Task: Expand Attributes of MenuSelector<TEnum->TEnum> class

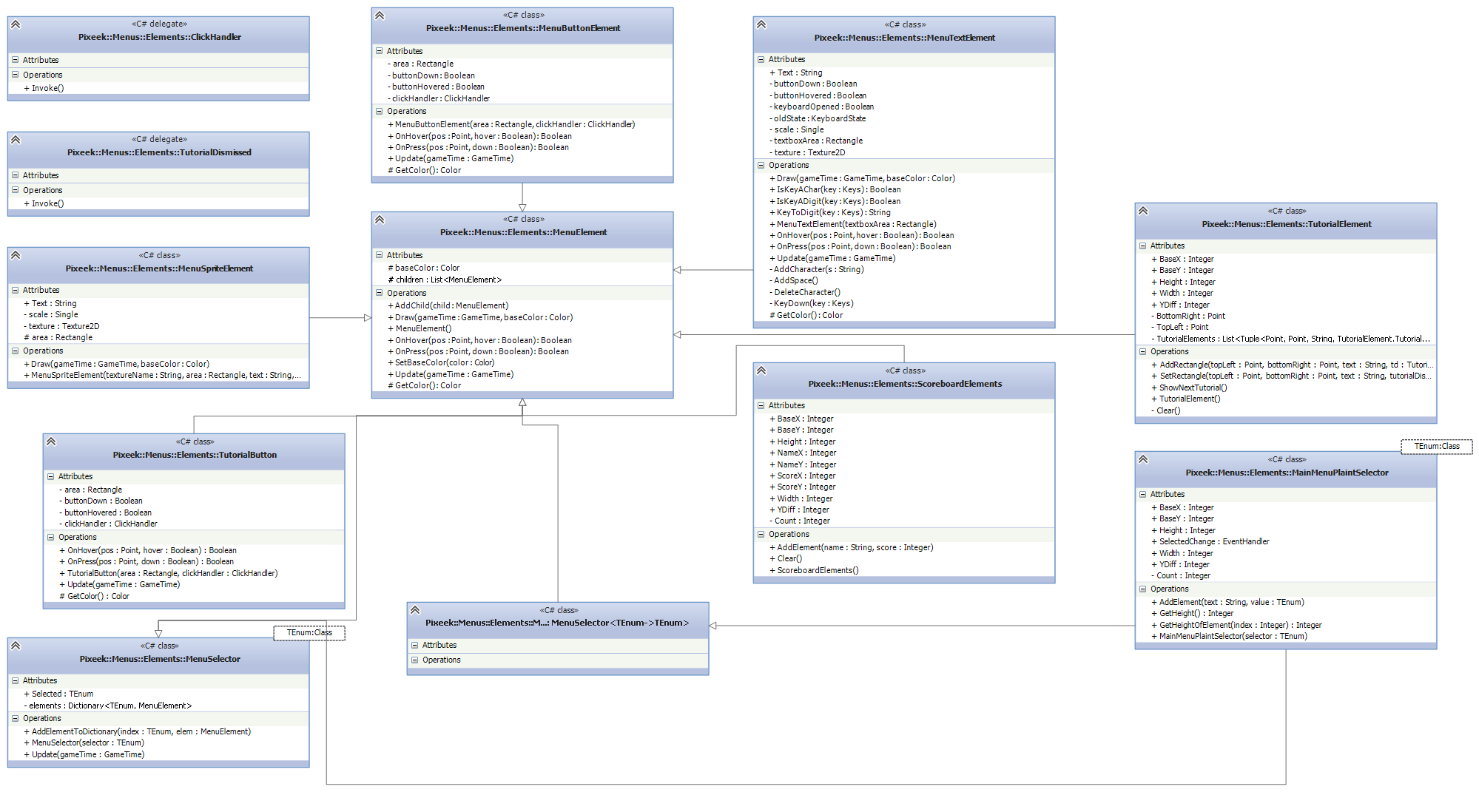Action: coord(415,646)
